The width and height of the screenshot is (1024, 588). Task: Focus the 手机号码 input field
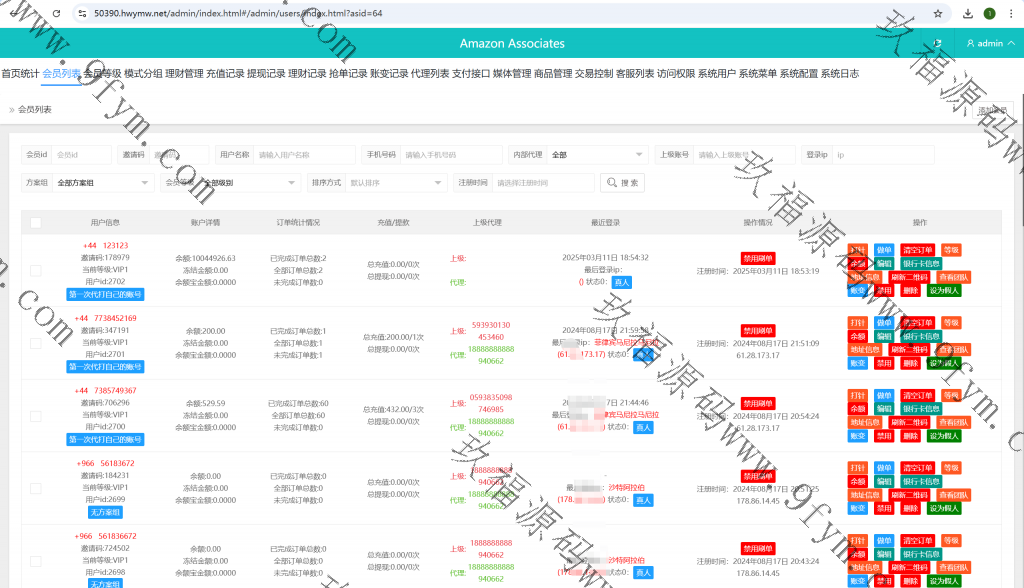[x=451, y=155]
